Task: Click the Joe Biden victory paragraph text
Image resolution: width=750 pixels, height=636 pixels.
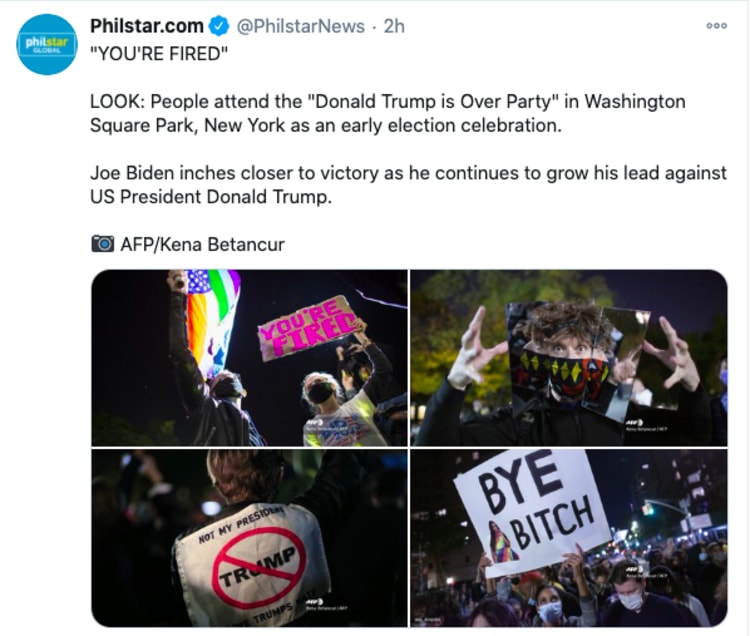Action: pyautogui.click(x=408, y=185)
